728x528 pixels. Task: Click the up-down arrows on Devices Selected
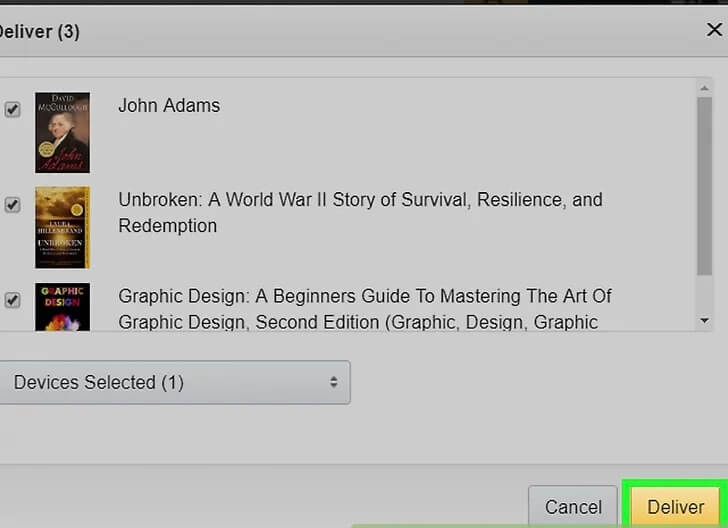coord(333,382)
